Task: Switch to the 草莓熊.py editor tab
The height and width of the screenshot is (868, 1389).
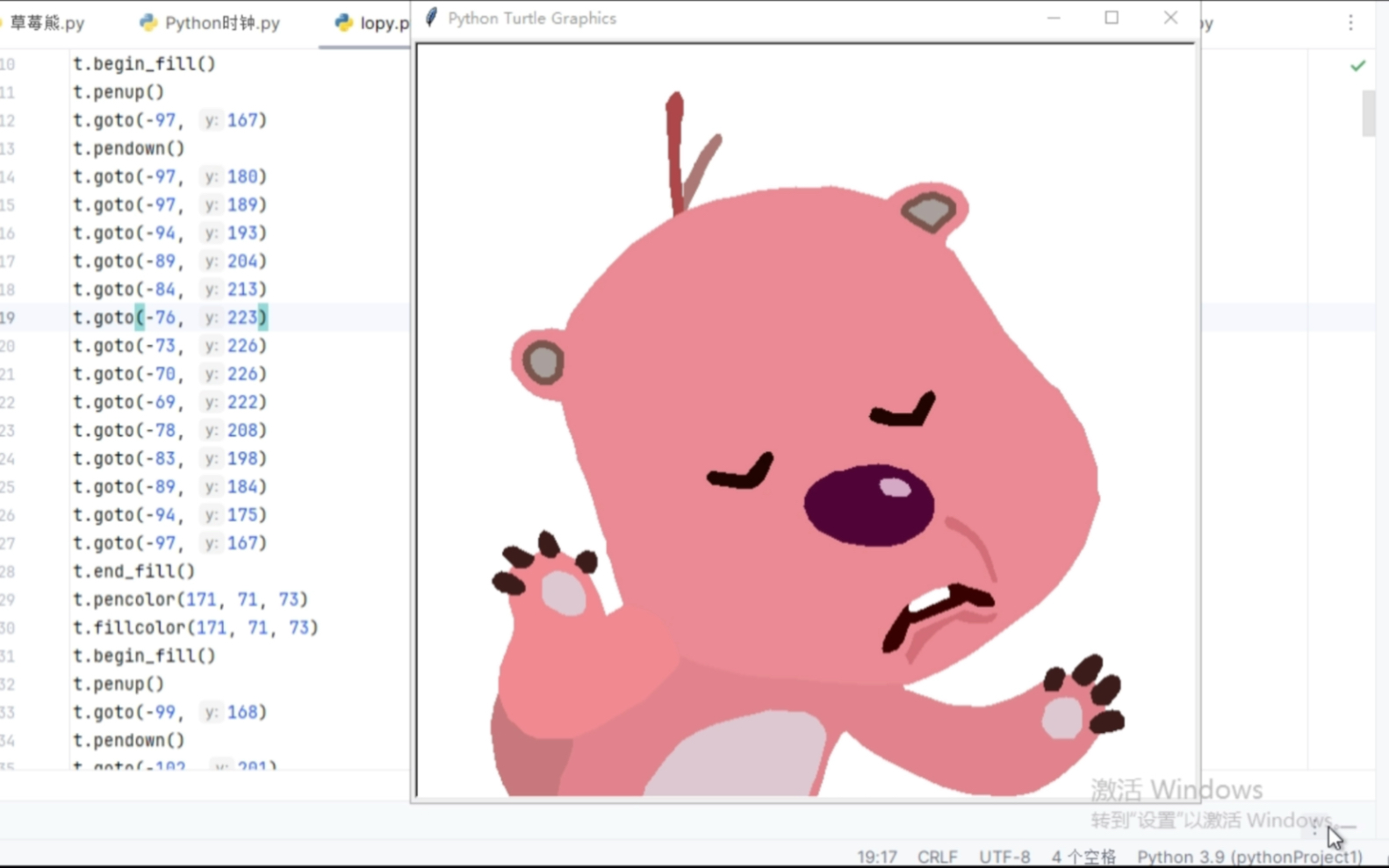Action: click(46, 23)
